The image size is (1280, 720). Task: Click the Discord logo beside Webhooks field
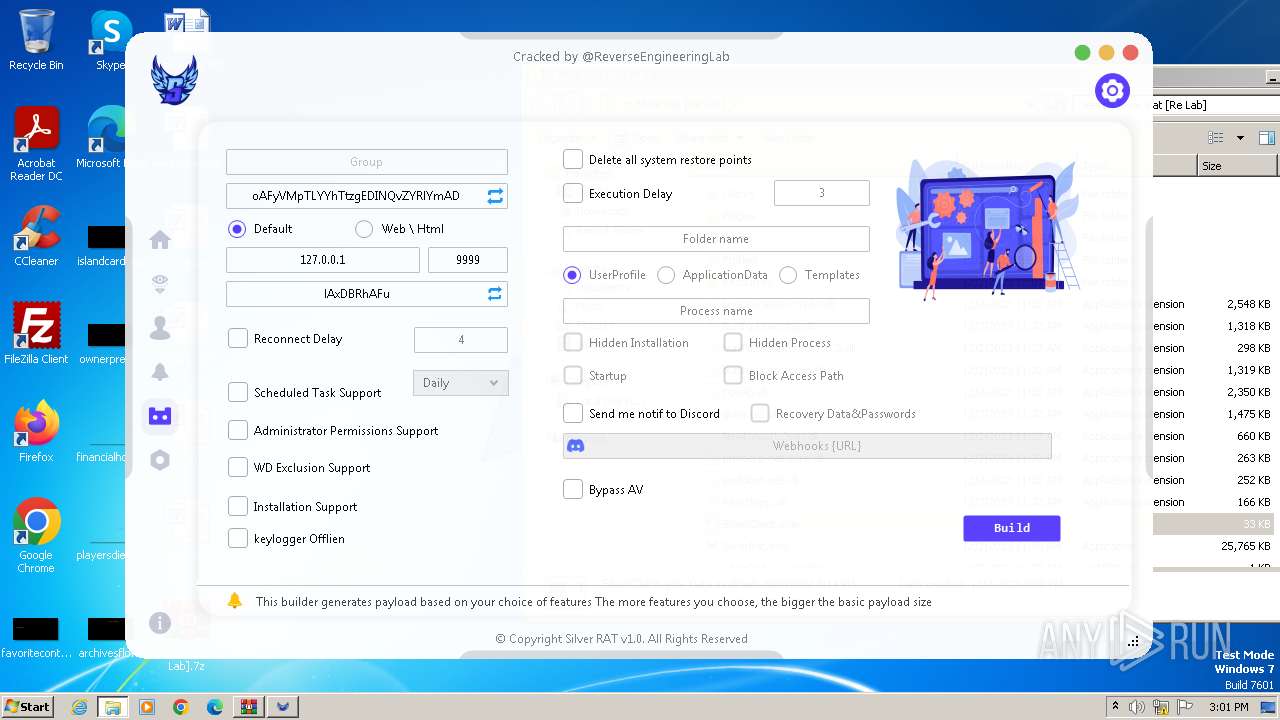pyautogui.click(x=576, y=446)
